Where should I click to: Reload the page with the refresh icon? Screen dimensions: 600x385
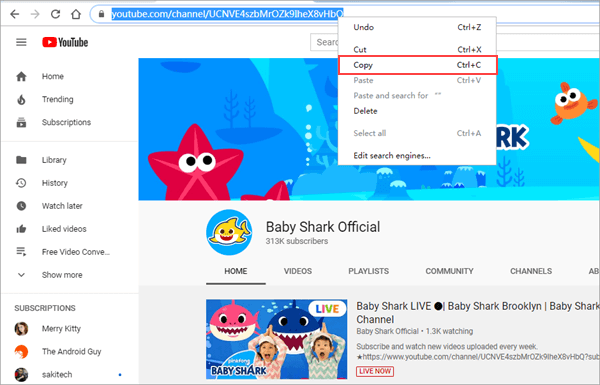point(55,14)
